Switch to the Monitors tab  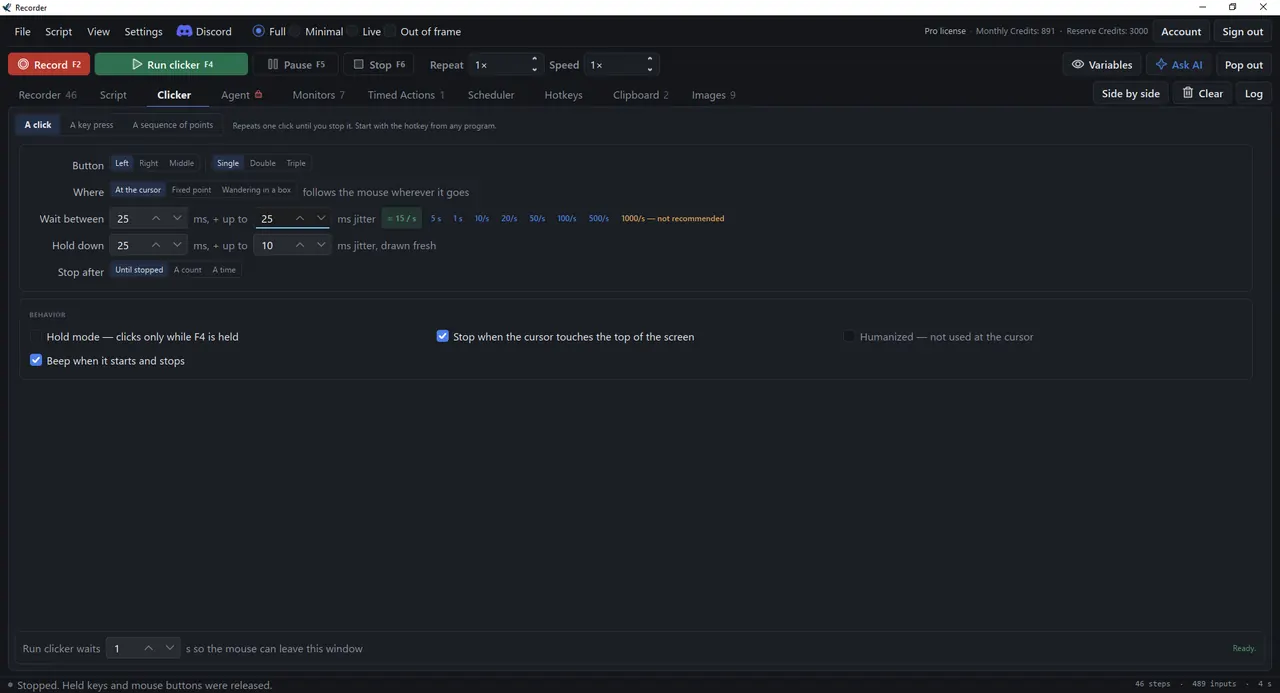pos(318,95)
